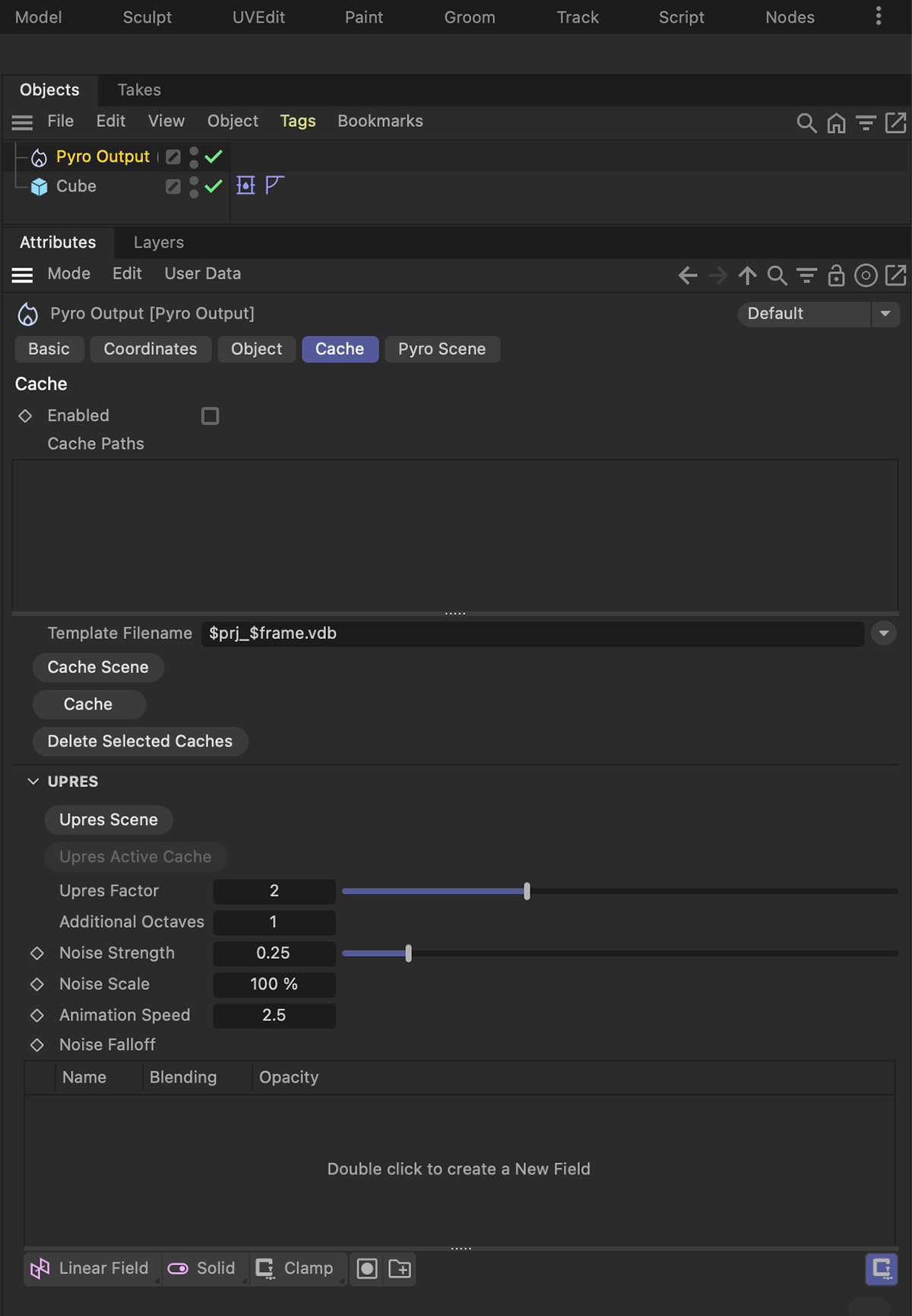
Task: Open the Pyro Scene tab
Action: (442, 349)
